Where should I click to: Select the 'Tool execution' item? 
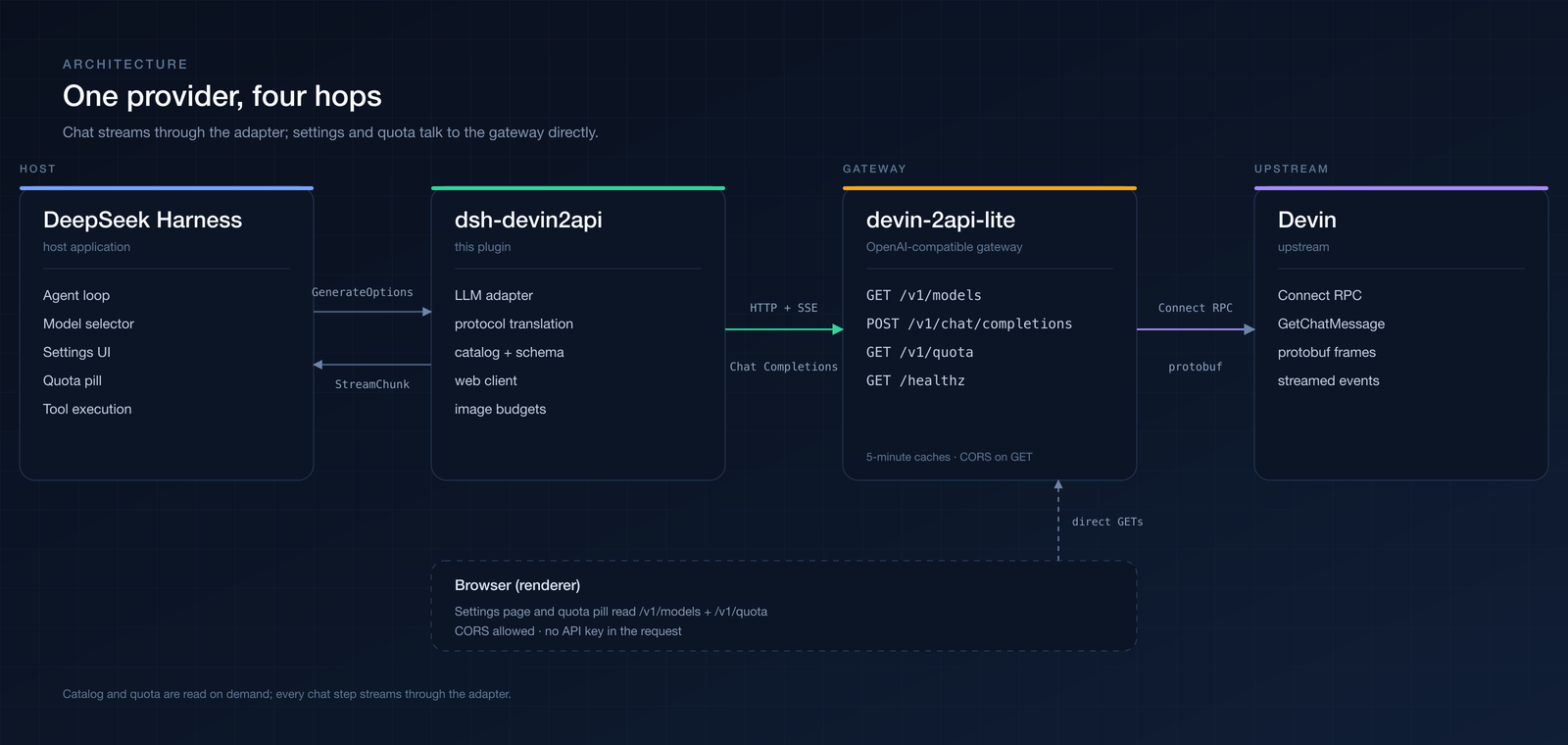[87, 409]
